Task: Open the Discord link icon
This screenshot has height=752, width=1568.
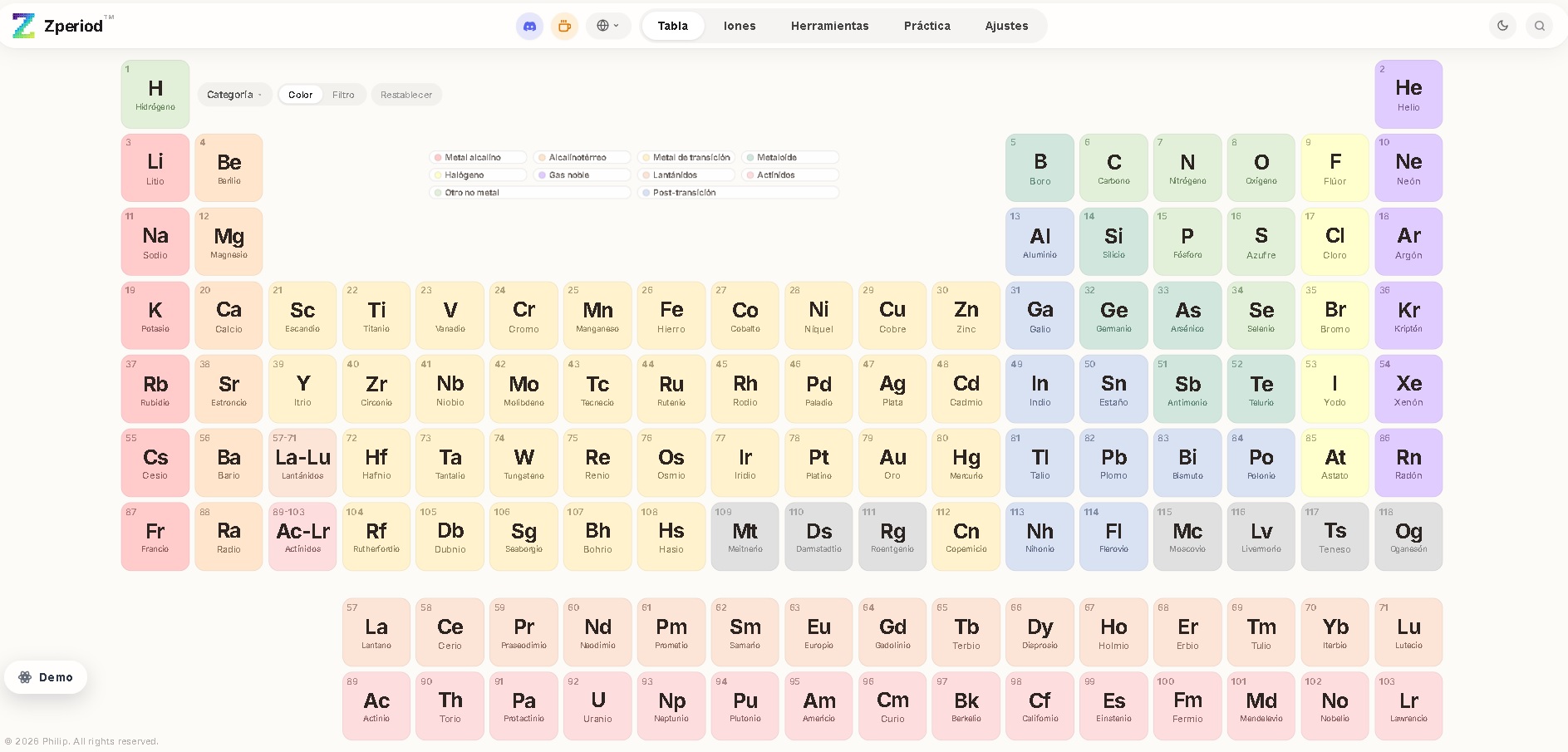Action: [529, 26]
